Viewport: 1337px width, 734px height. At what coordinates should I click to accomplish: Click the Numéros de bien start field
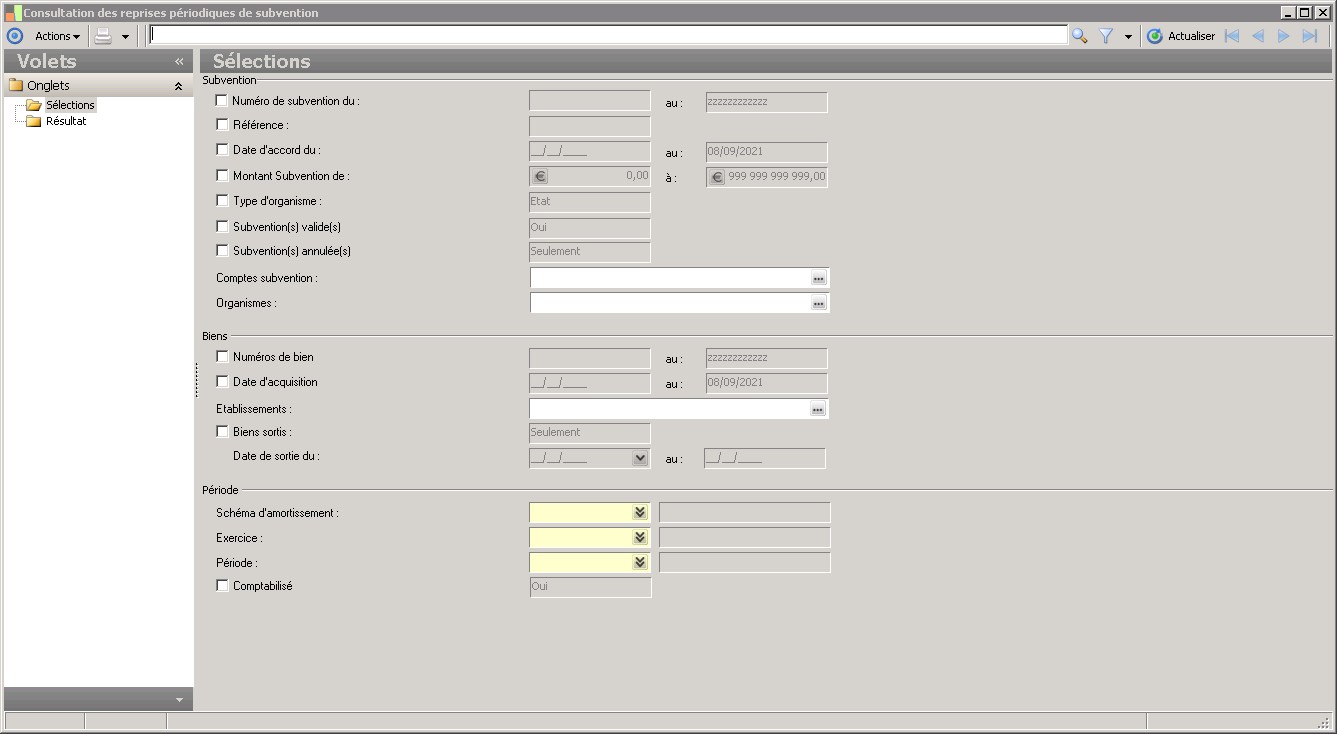pyautogui.click(x=590, y=358)
